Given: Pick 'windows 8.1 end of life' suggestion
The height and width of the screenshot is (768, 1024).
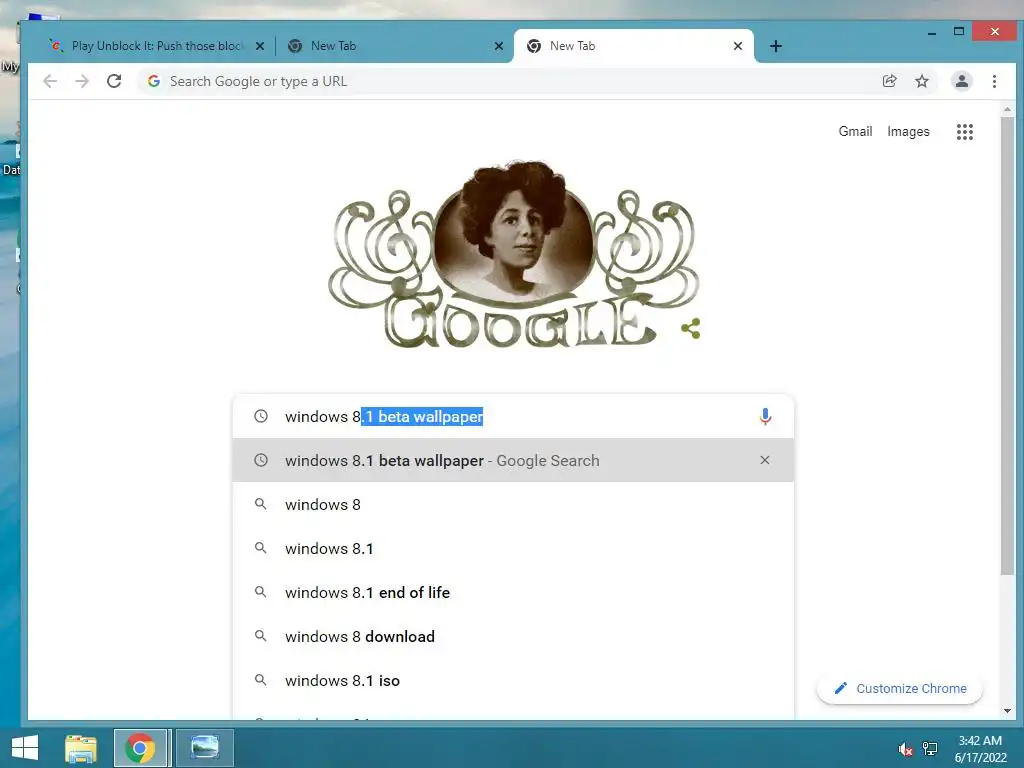Looking at the screenshot, I should [513, 592].
